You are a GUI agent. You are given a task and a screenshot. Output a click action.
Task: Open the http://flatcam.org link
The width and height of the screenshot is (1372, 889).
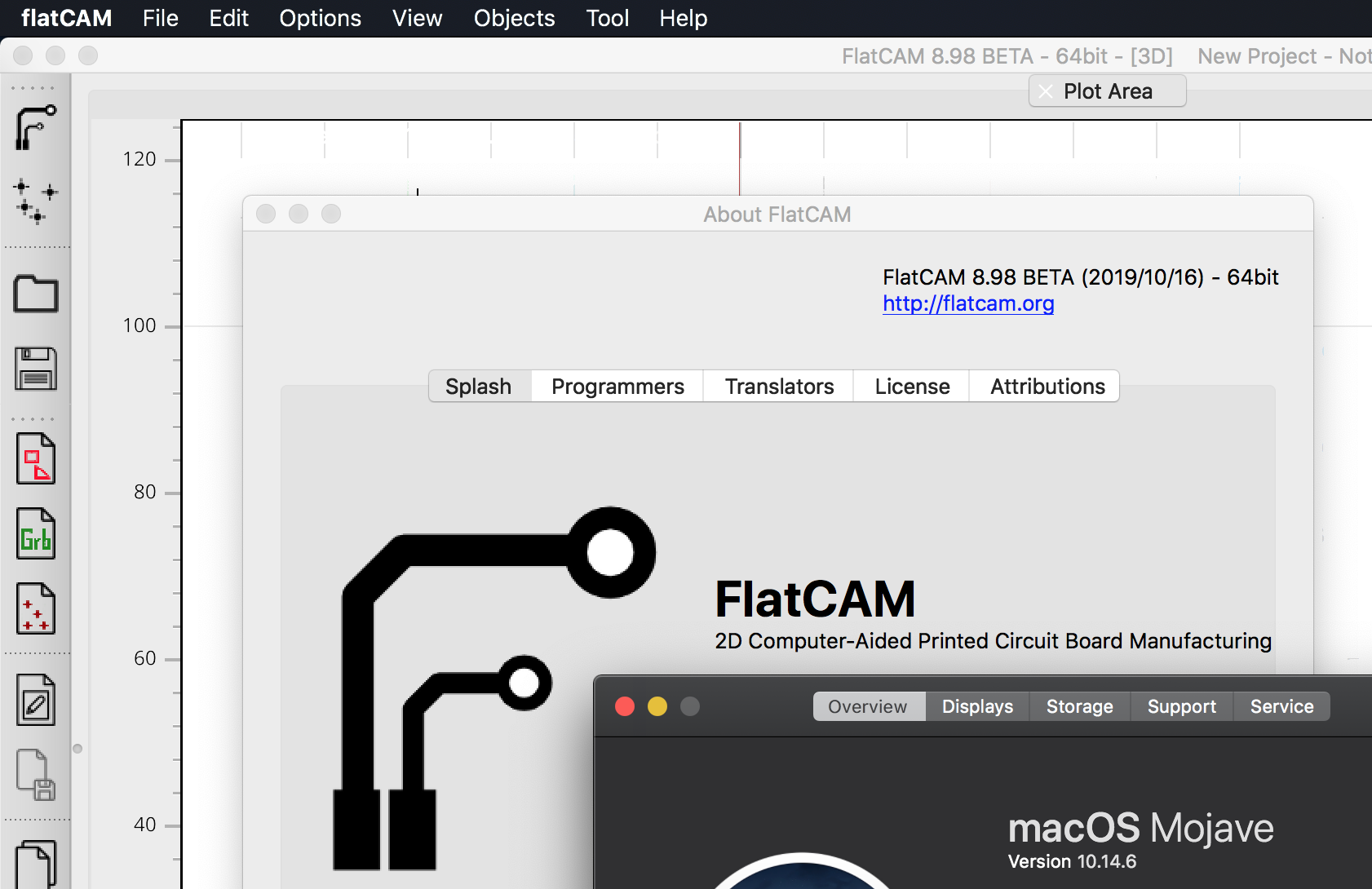pyautogui.click(x=968, y=303)
